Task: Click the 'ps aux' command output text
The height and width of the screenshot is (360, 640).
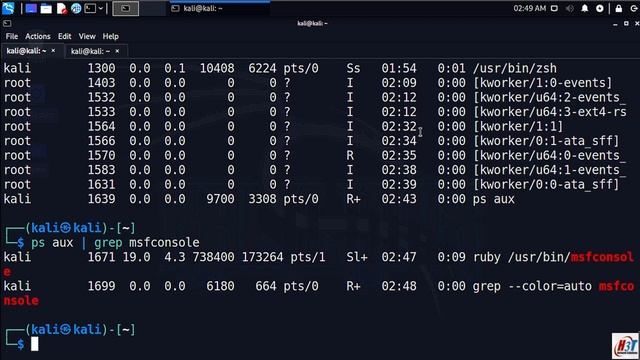Action: pos(494,199)
